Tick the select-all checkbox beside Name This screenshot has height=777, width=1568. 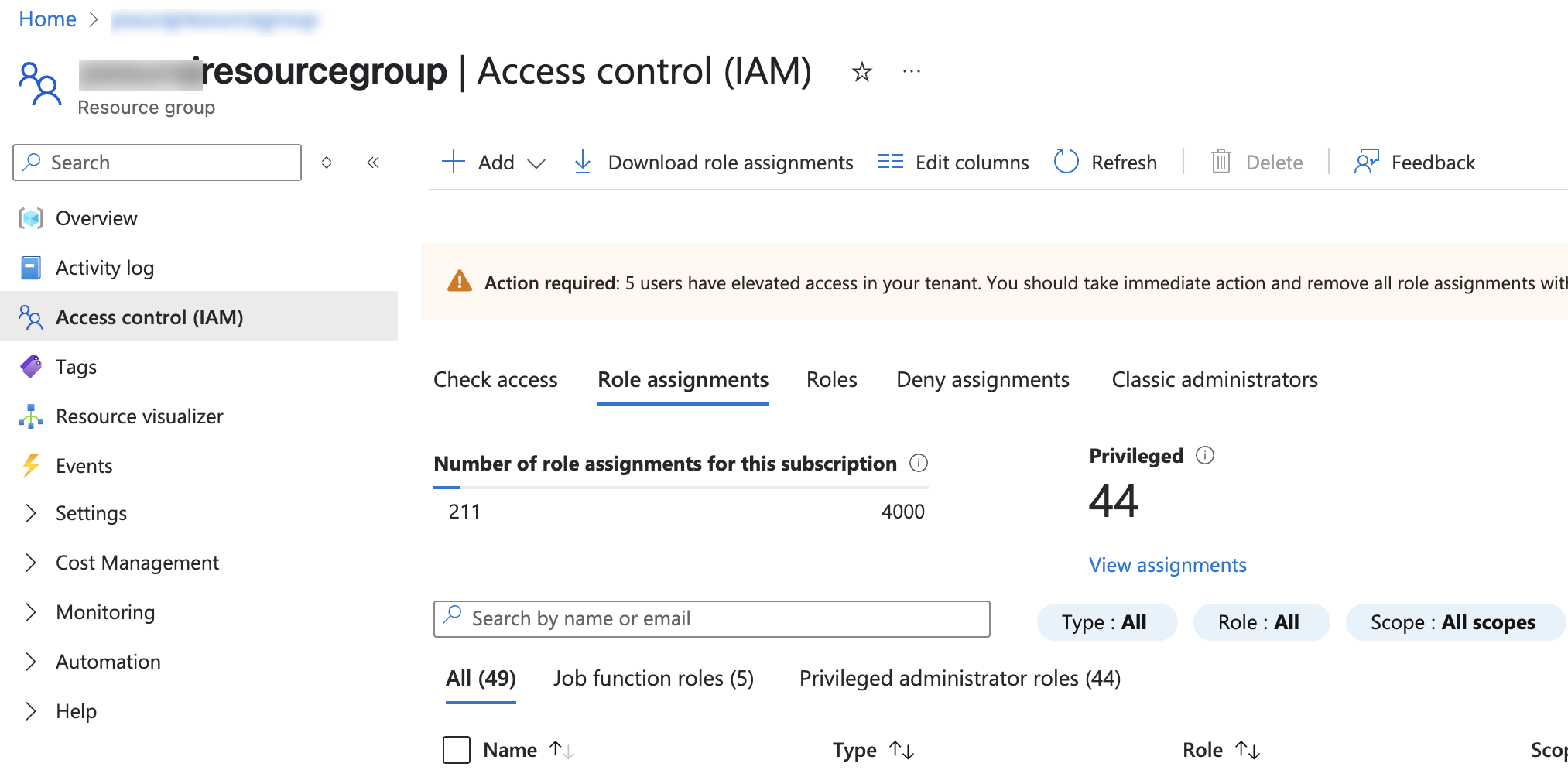tap(457, 750)
